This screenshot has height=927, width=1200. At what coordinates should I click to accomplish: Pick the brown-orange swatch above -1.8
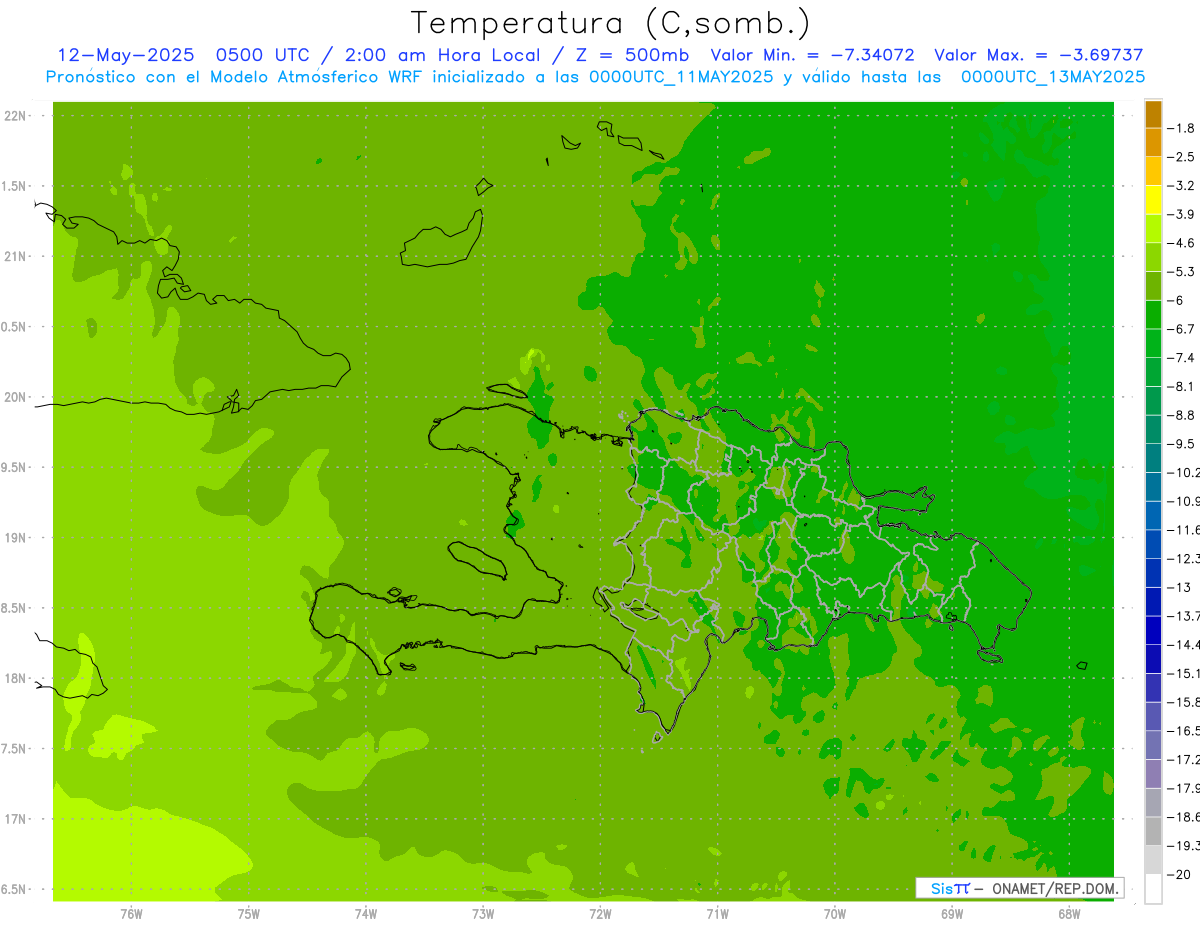[x=1153, y=114]
